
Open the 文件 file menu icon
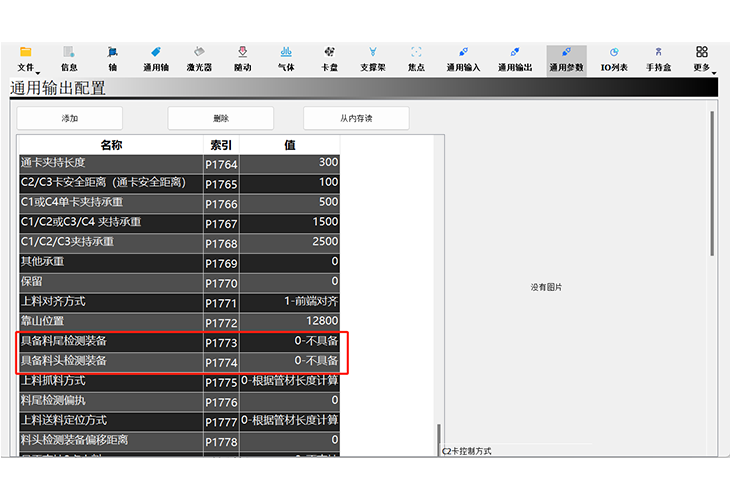tap(26, 58)
